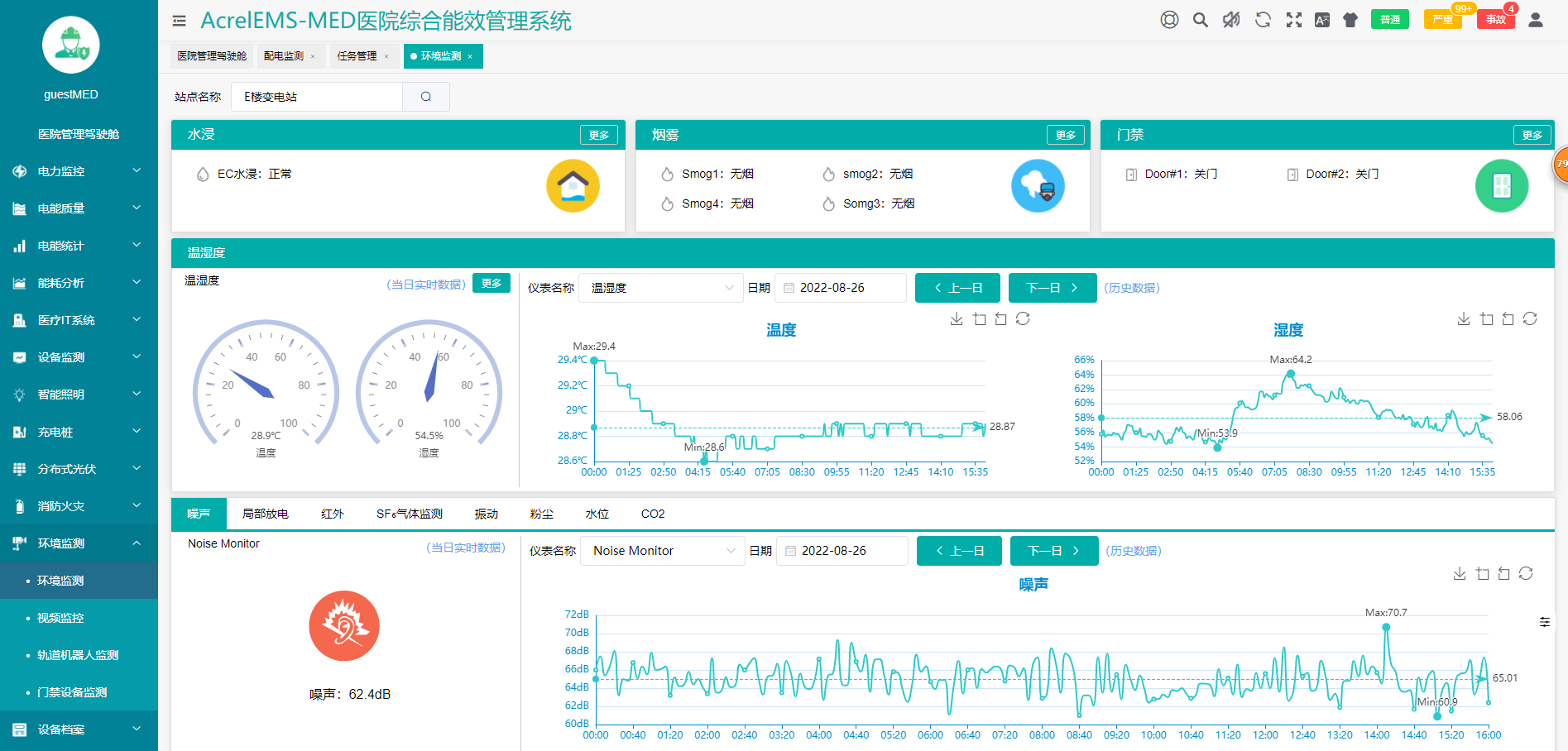Download the 温度 chart as an image
This screenshot has width=1568, height=751.
pyautogui.click(x=957, y=318)
